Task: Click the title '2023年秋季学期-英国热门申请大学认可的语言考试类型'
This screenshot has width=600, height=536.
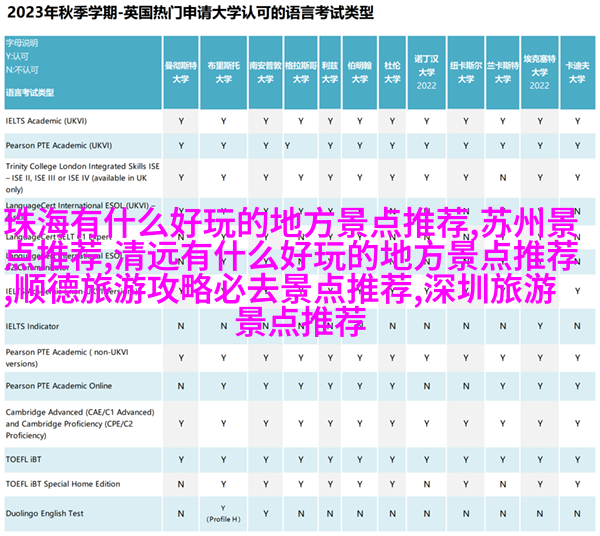Action: [x=190, y=13]
